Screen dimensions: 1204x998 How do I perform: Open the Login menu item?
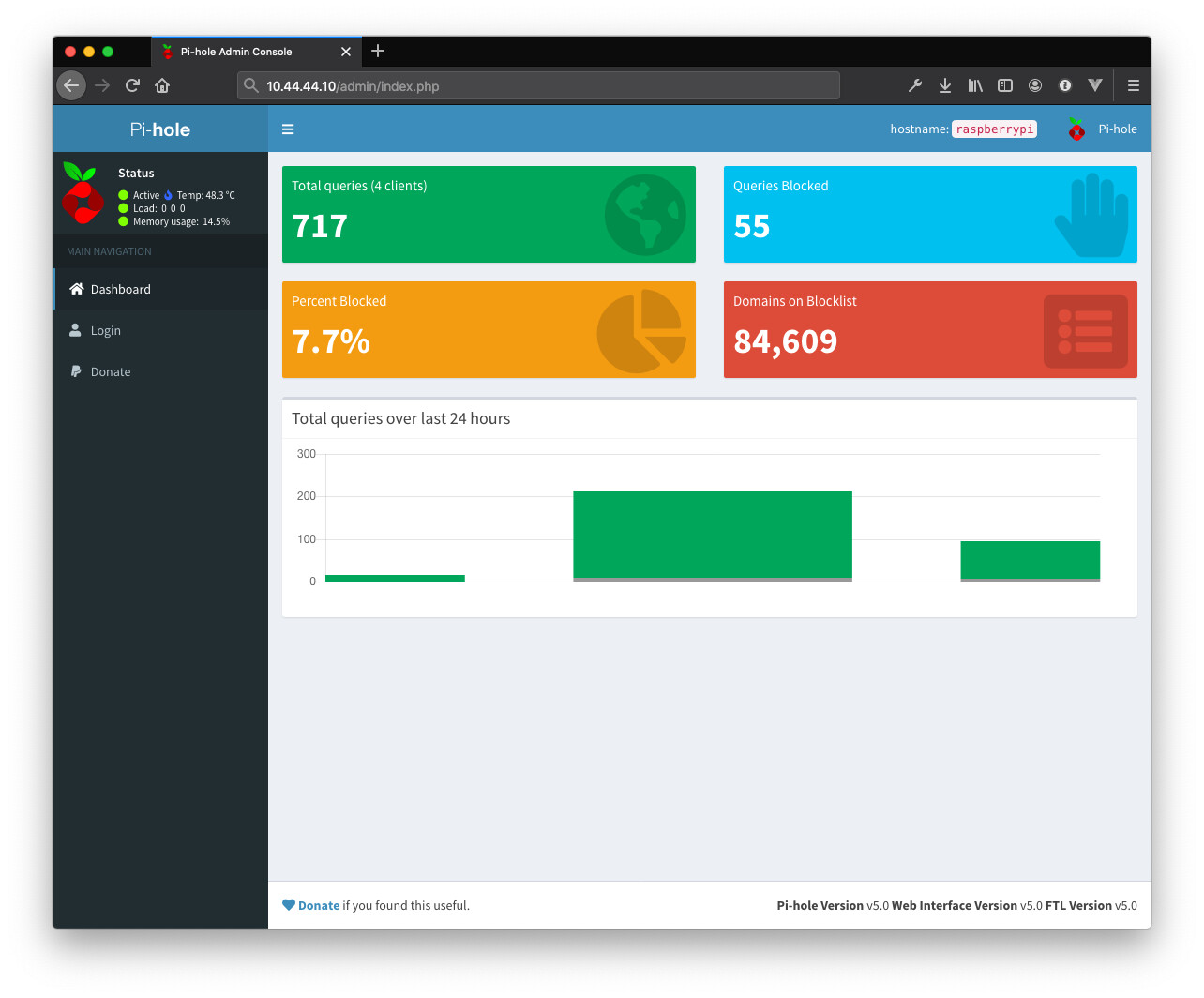pos(160,330)
